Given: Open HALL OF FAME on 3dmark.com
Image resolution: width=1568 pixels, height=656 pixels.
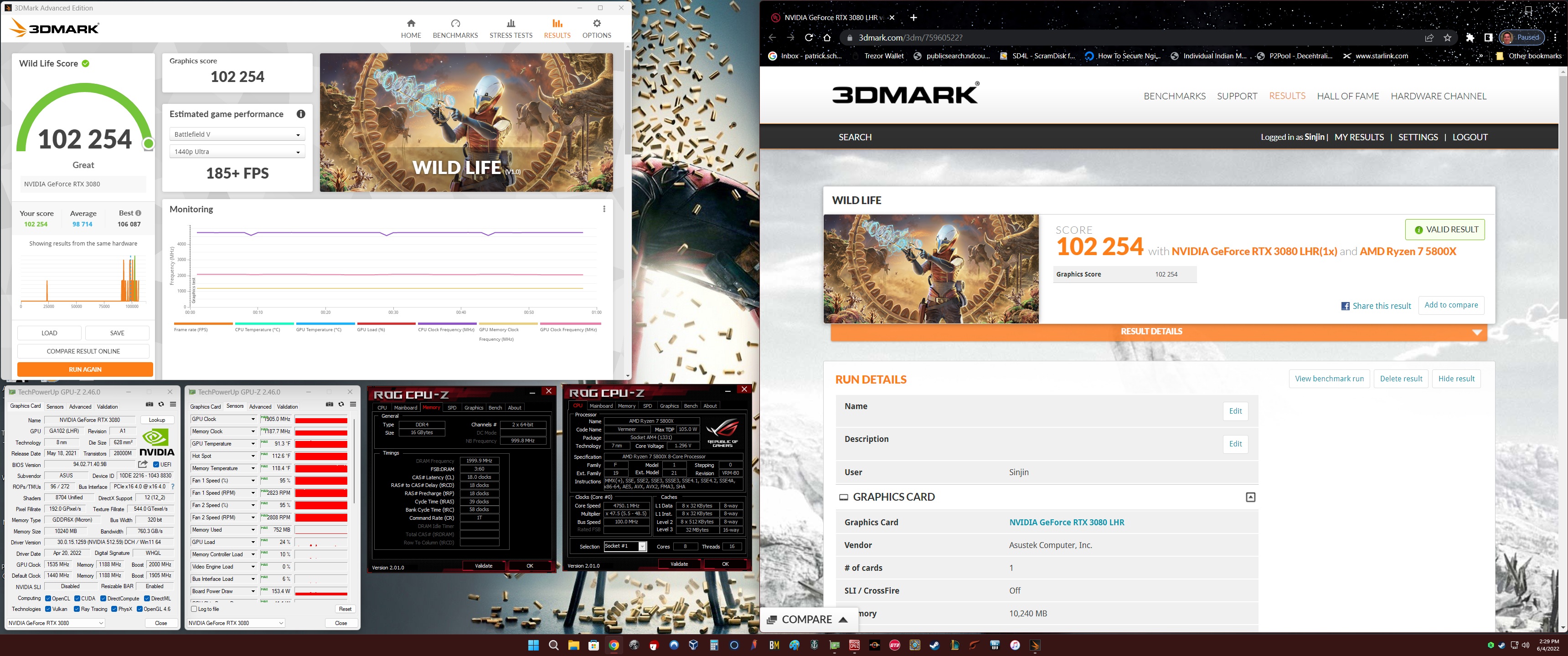Looking at the screenshot, I should point(1348,96).
